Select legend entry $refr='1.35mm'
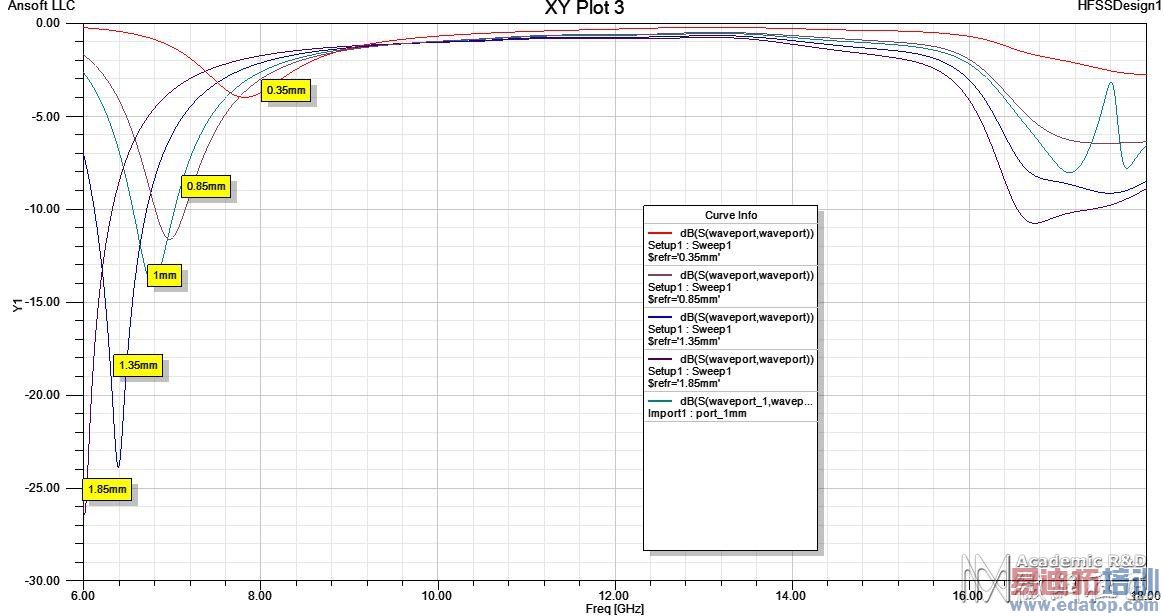 [x=730, y=329]
